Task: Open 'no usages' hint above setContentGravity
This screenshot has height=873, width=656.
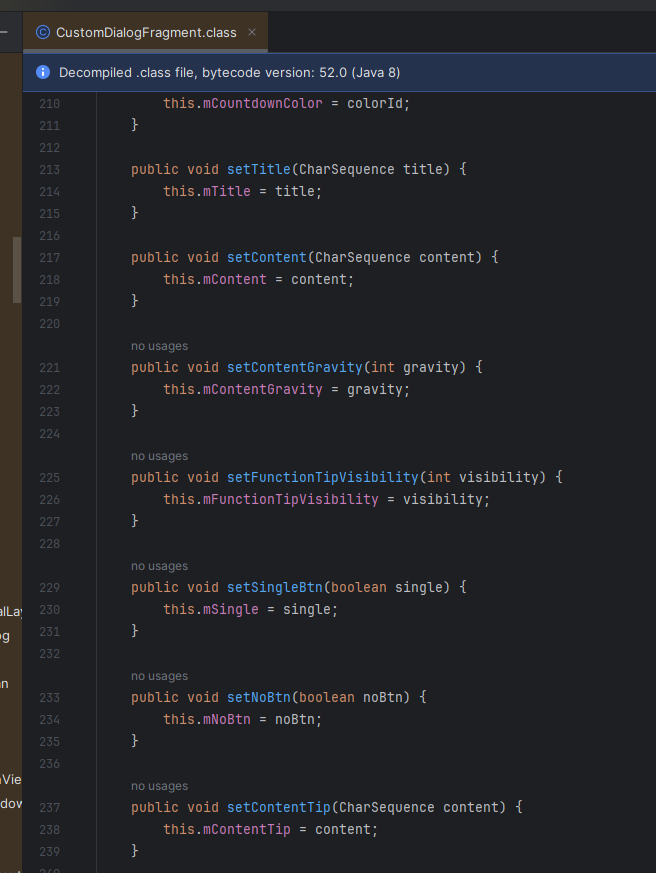Action: tap(159, 346)
